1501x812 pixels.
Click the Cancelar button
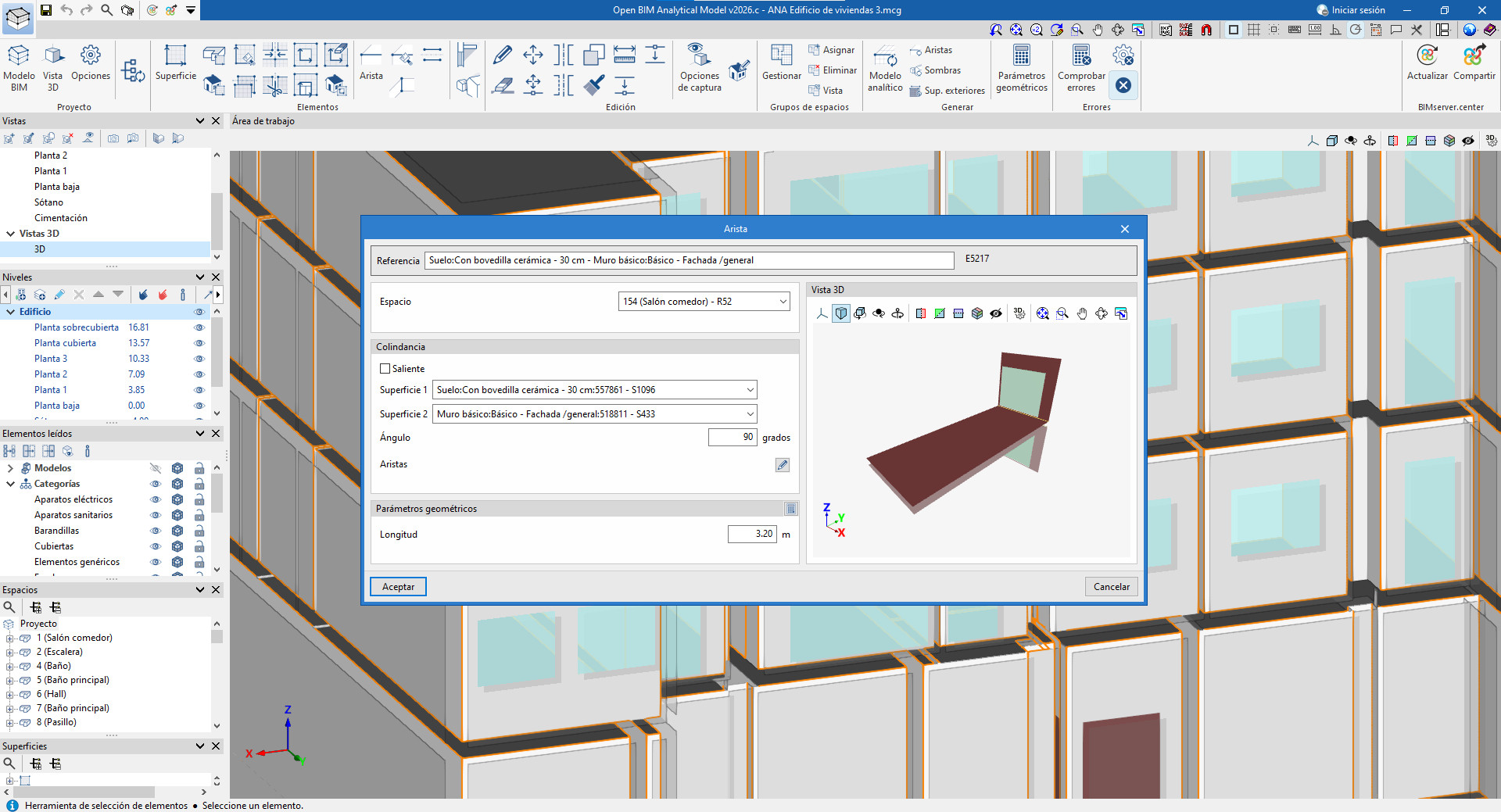click(x=1111, y=587)
